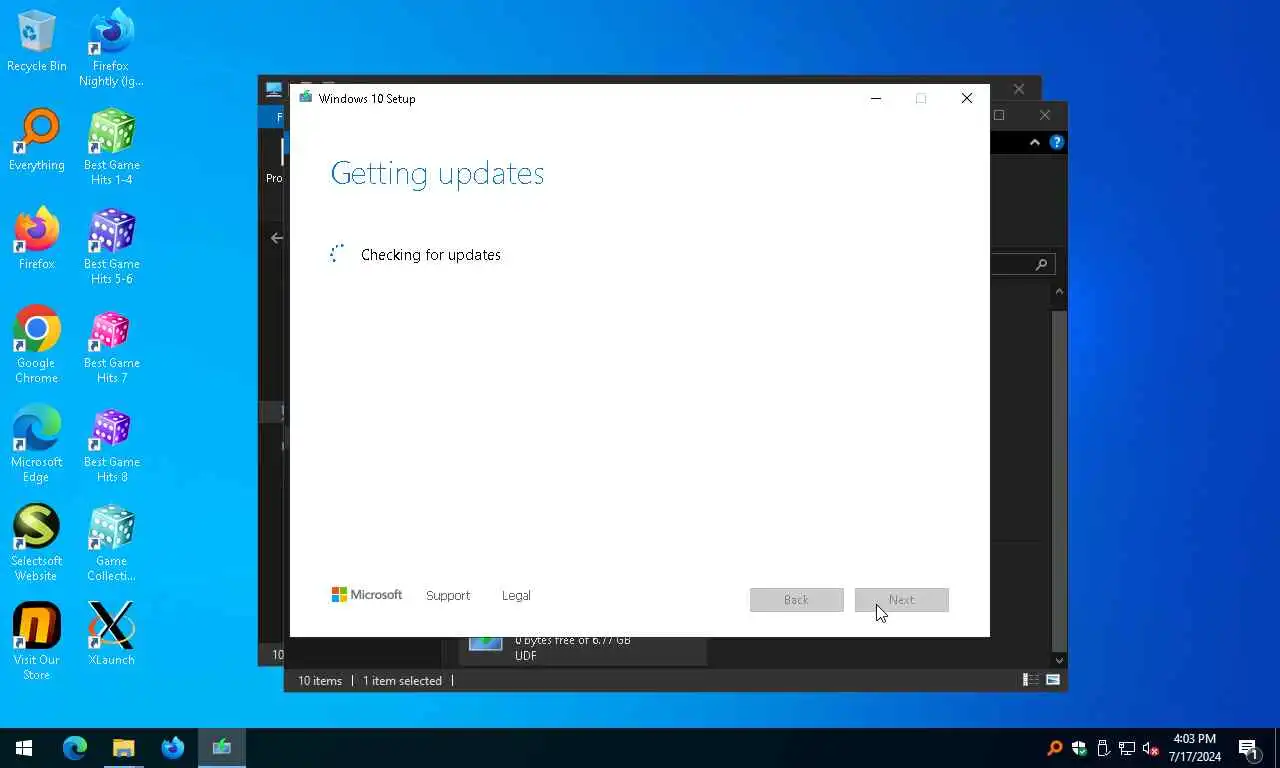Open File Explorer from the taskbar
The image size is (1280, 768).
point(123,748)
